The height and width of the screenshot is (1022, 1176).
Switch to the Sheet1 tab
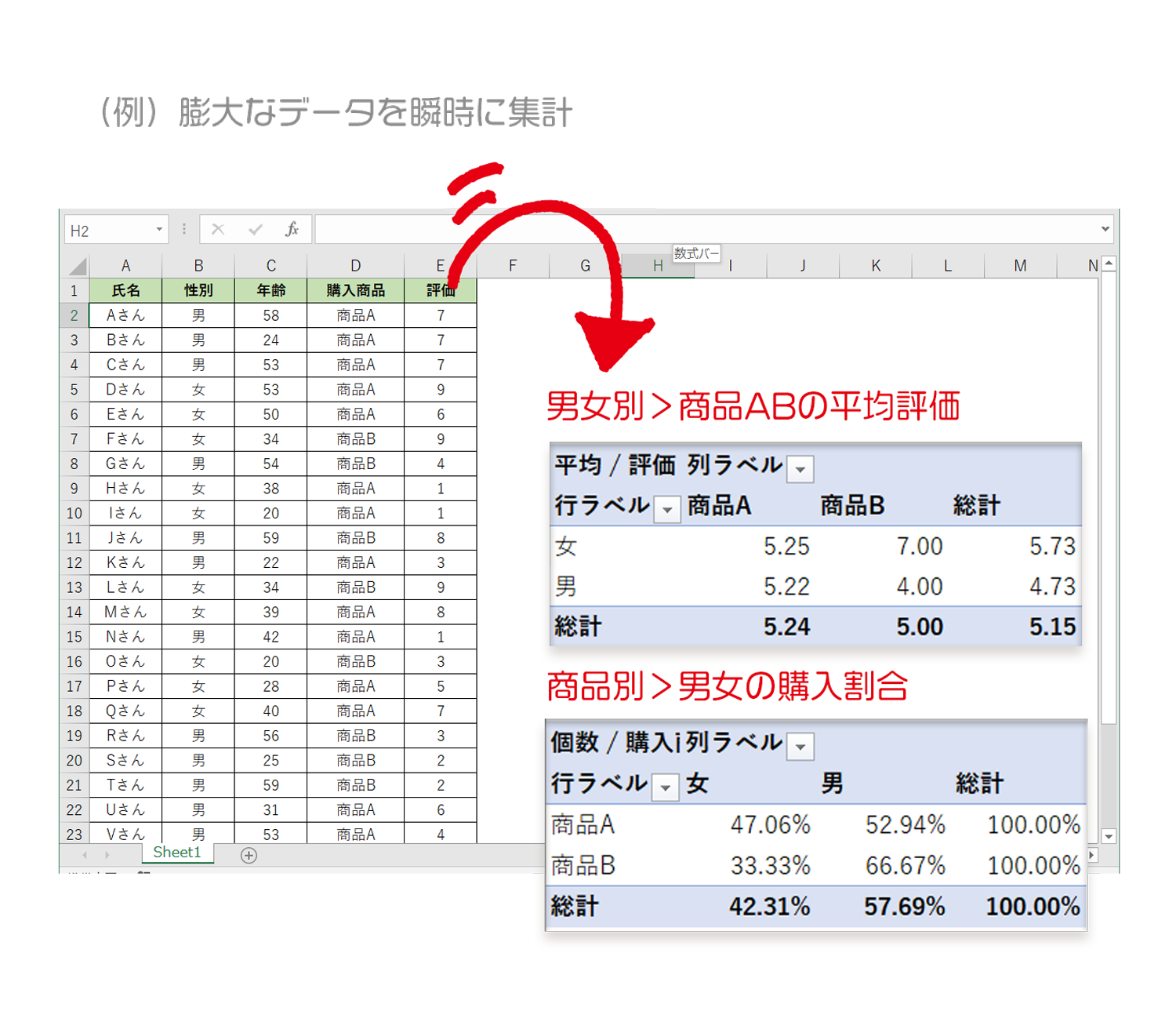pyautogui.click(x=177, y=853)
